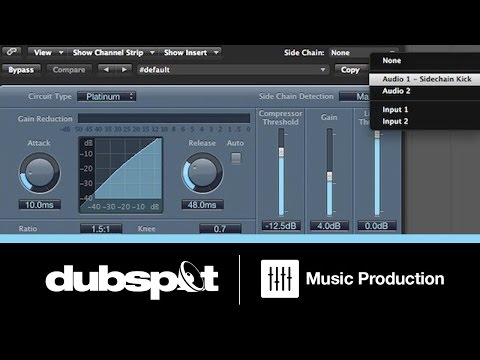Click the Copy button
The height and width of the screenshot is (360, 480).
tap(350, 70)
